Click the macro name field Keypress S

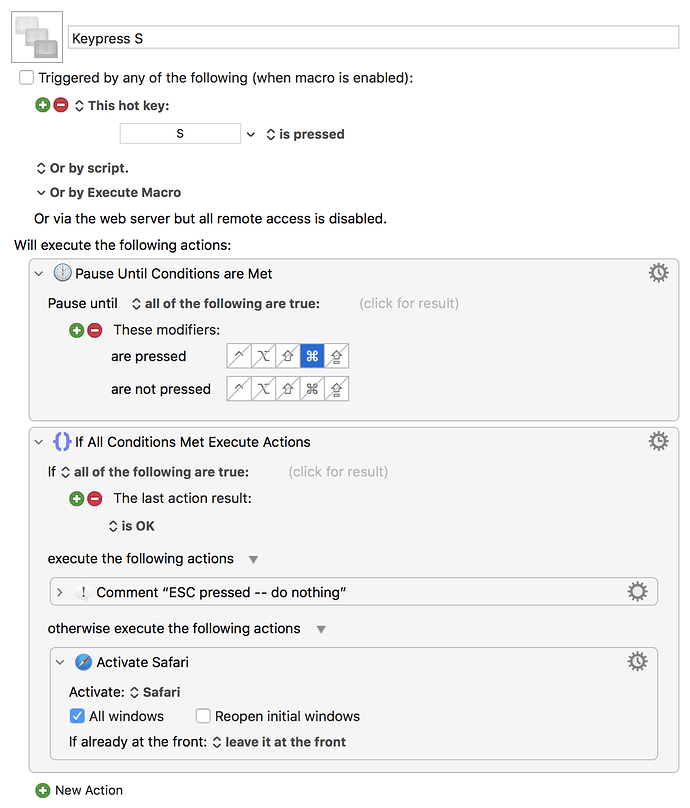(x=372, y=37)
